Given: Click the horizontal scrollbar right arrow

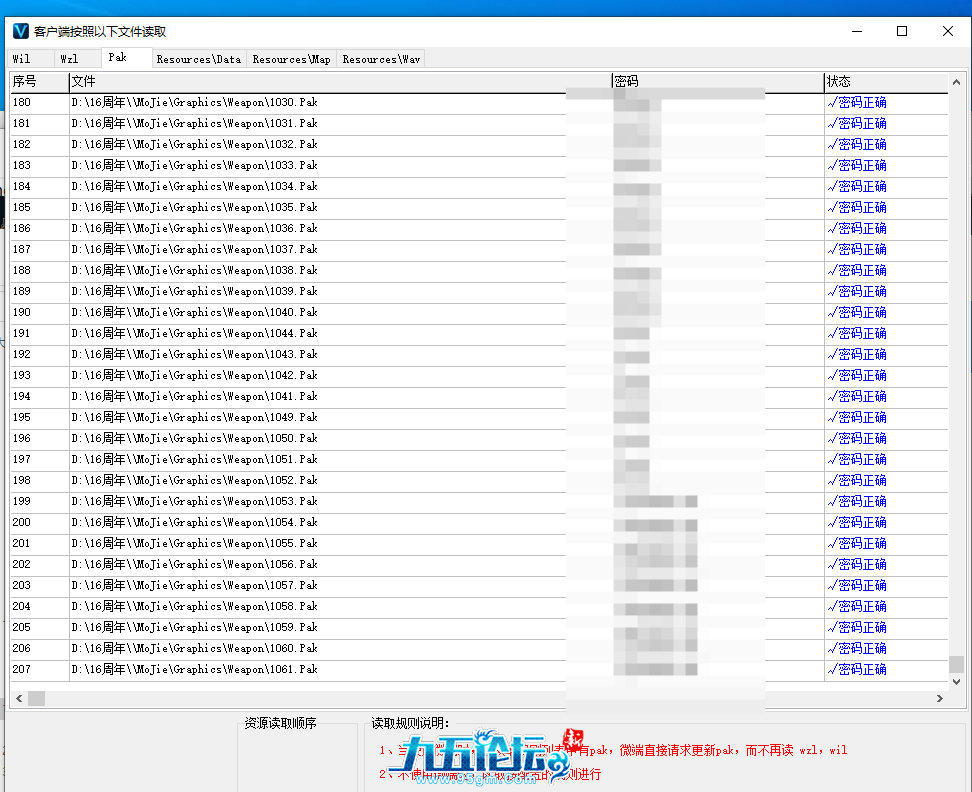Looking at the screenshot, I should coord(940,698).
